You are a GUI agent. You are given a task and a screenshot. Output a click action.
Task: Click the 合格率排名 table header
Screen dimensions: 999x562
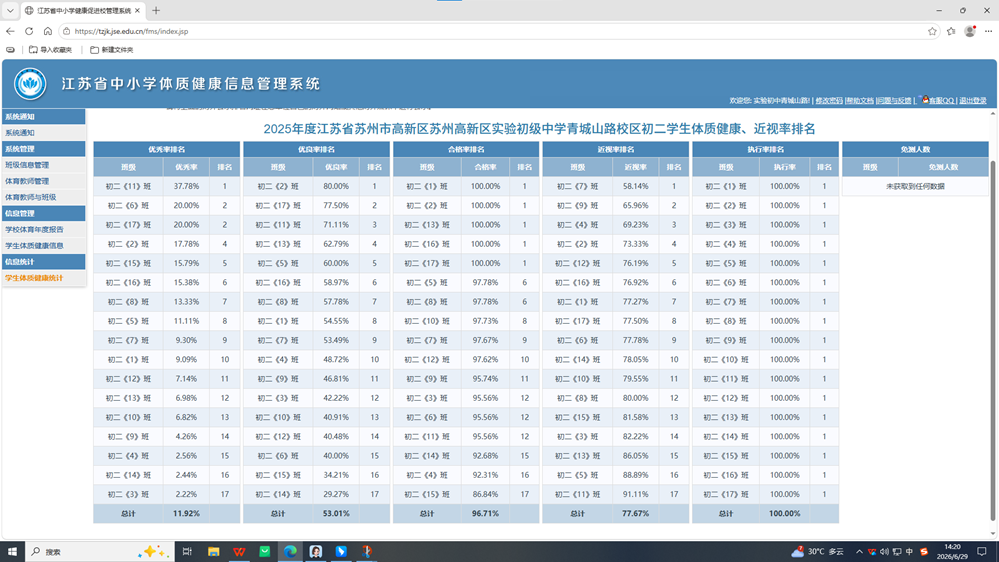(x=466, y=149)
